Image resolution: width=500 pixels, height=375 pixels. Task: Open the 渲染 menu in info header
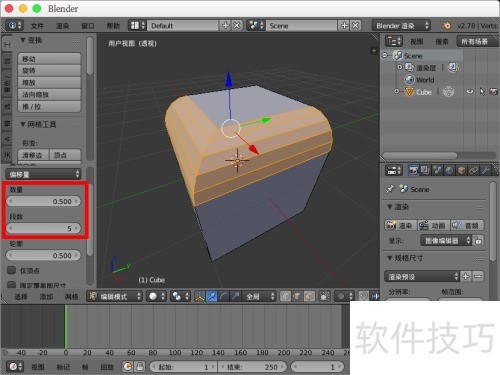tap(62, 26)
